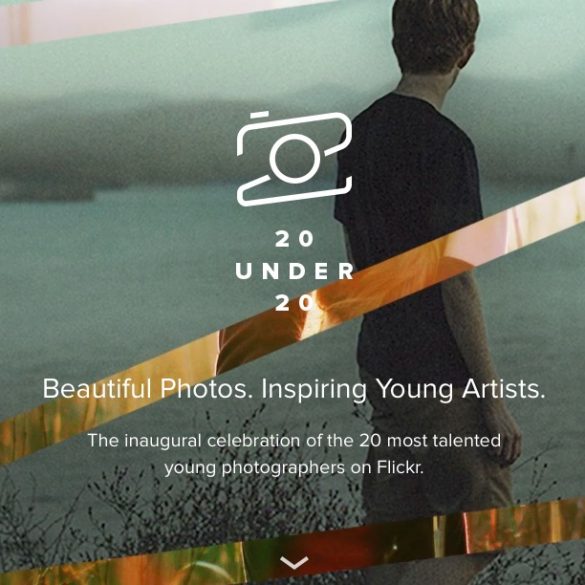Click the distant island on the water
This screenshot has height=585, width=585.
point(47,188)
